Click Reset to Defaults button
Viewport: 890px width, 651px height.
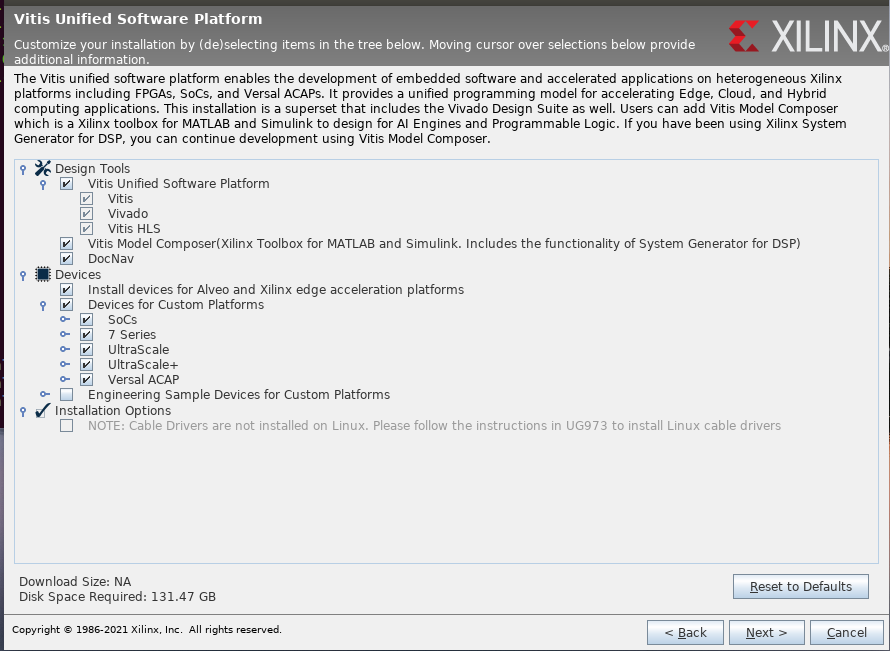point(800,586)
